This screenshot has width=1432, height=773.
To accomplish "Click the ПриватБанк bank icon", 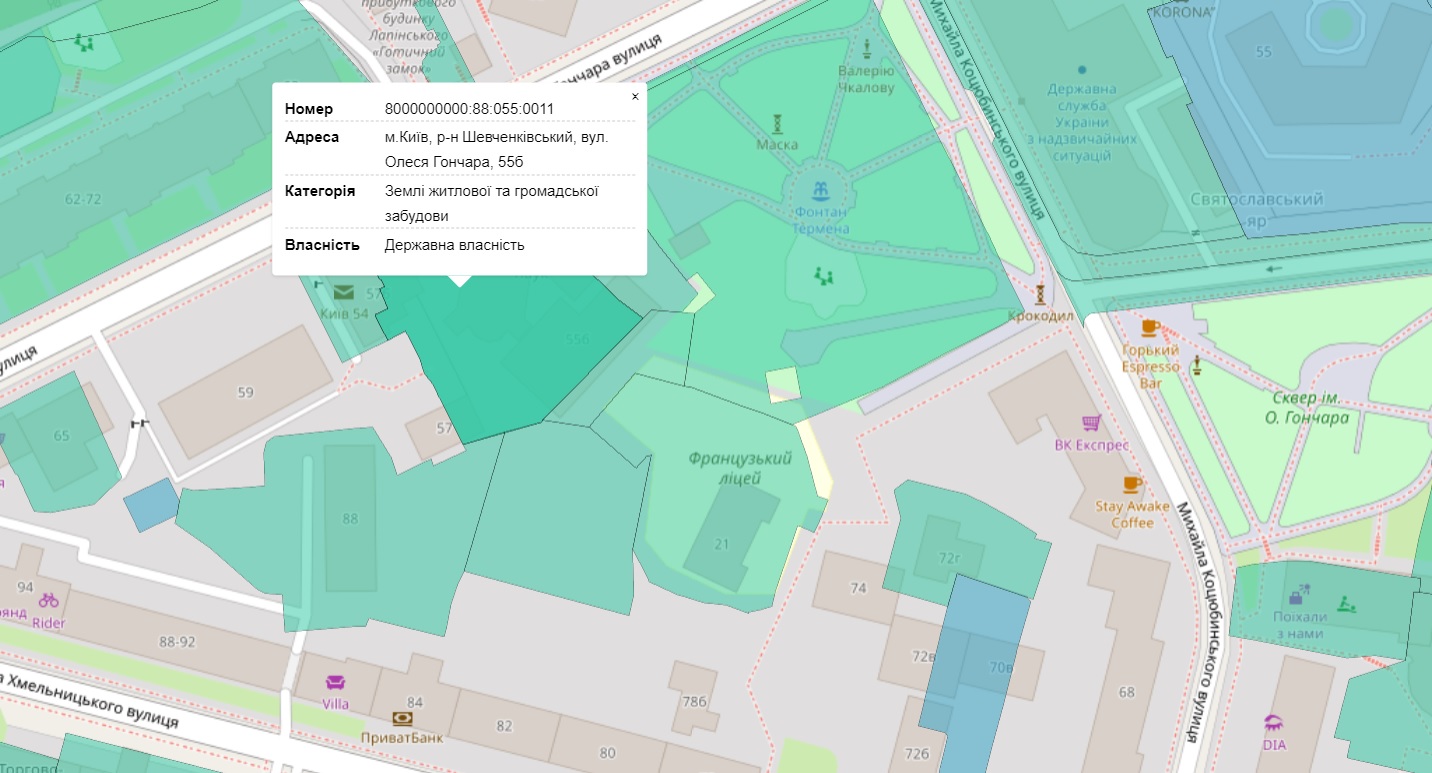I will [x=402, y=719].
